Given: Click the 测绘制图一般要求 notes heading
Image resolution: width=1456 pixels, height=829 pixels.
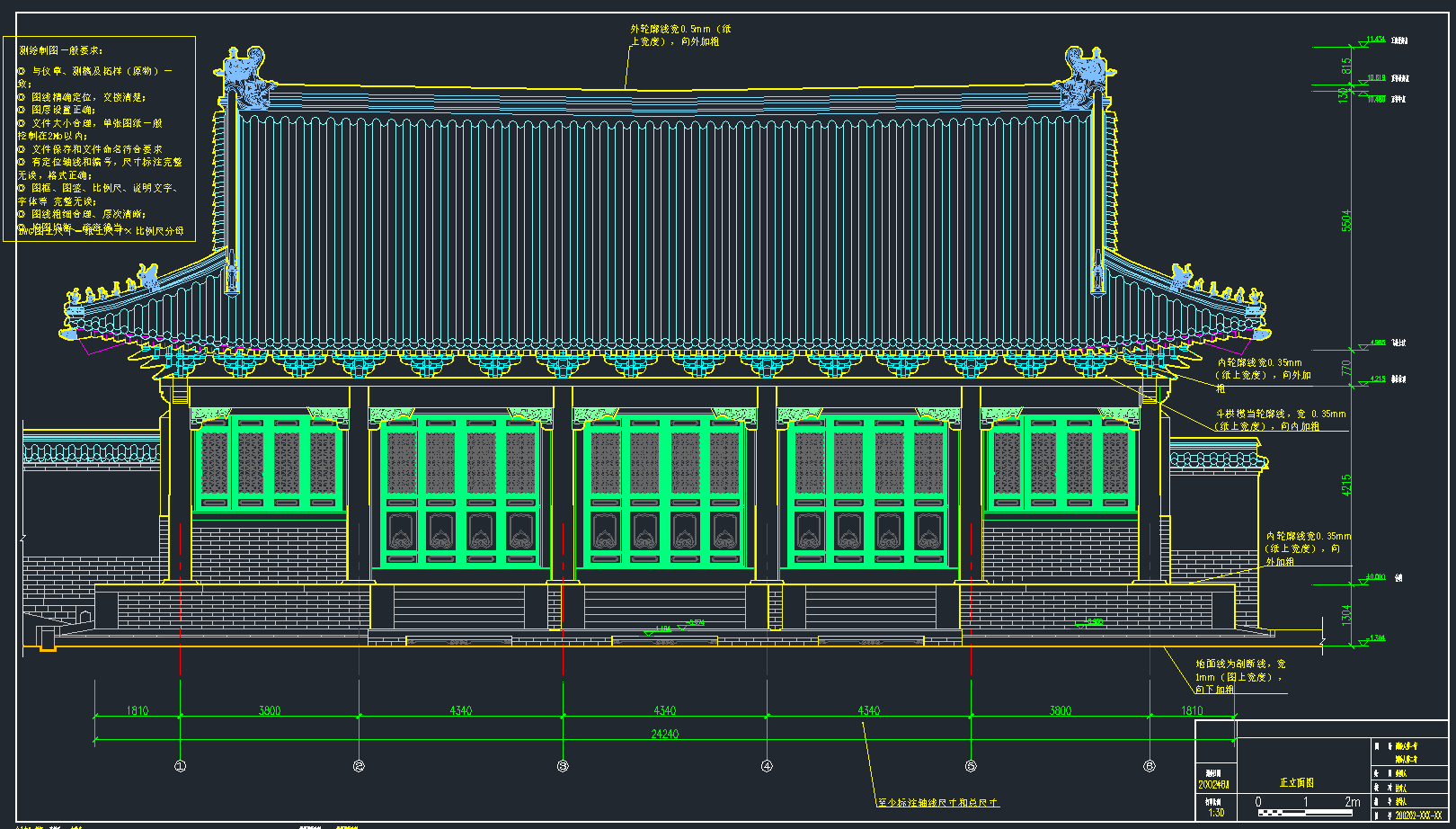Looking at the screenshot, I should click(x=61, y=50).
